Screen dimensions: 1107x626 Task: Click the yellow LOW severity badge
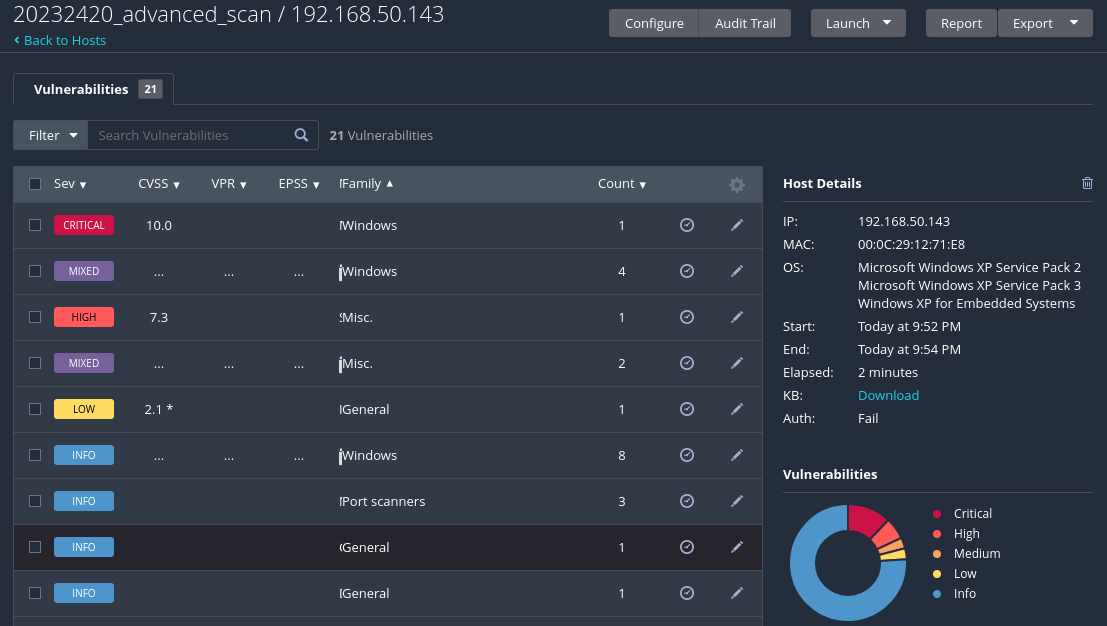(84, 409)
